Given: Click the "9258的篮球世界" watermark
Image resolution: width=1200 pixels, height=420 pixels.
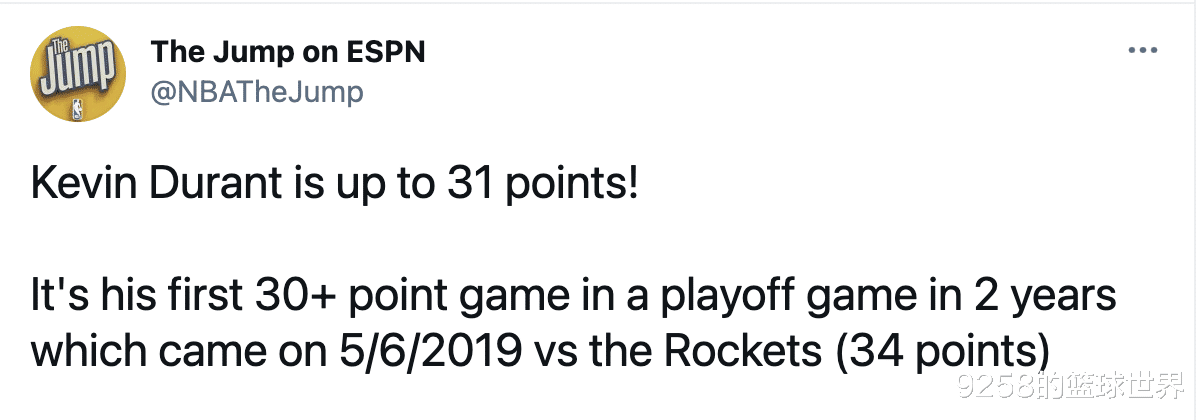Looking at the screenshot, I should pyautogui.click(x=1071, y=389).
